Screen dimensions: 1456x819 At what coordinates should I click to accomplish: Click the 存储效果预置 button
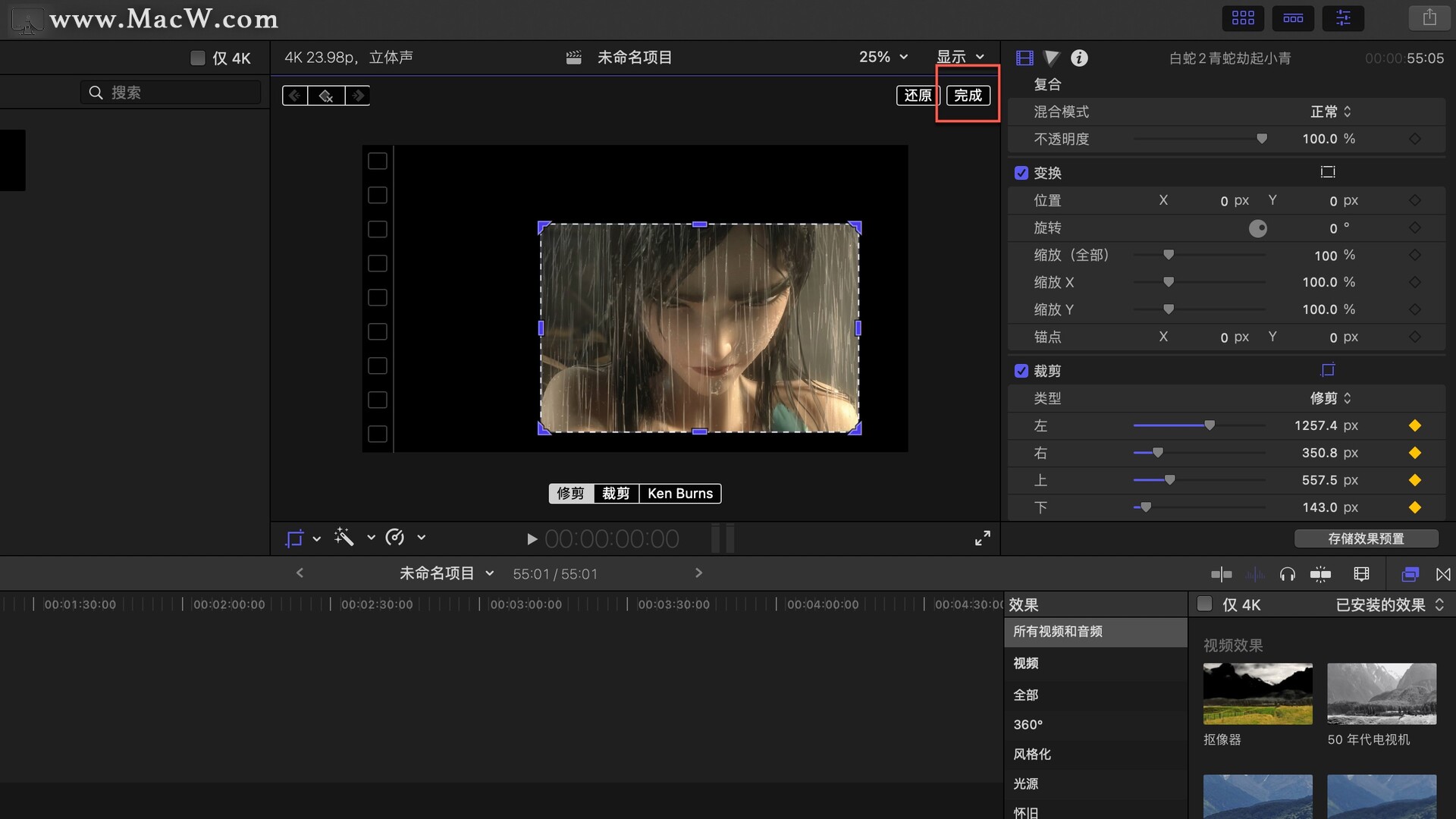click(1367, 538)
